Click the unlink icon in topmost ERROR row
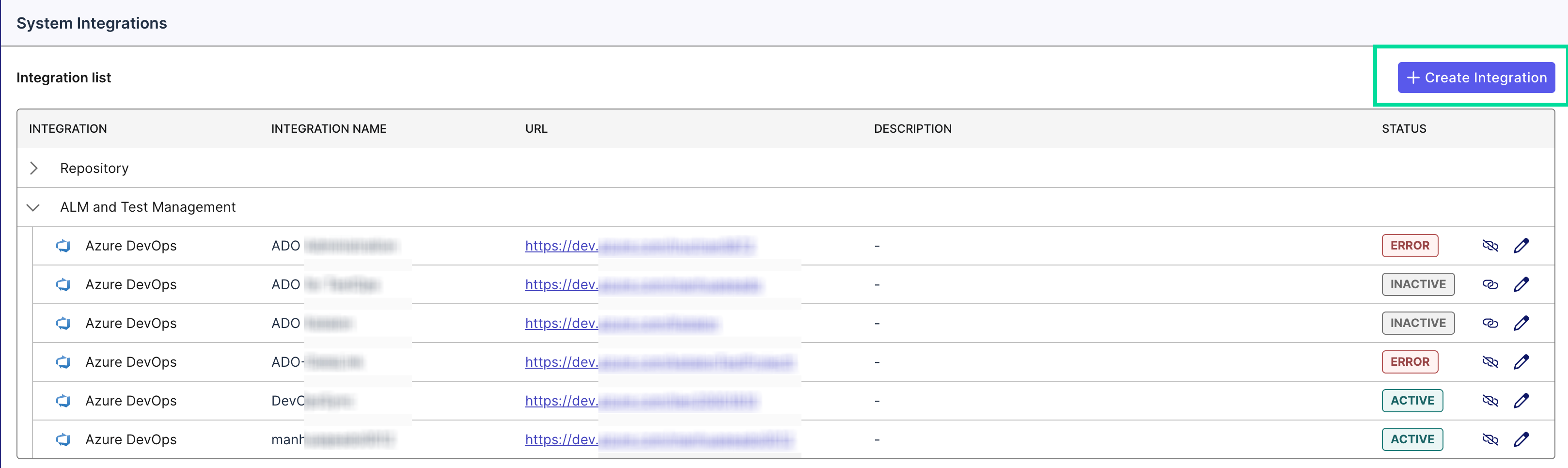Screen dimensions: 1568x468 pyautogui.click(x=1490, y=245)
